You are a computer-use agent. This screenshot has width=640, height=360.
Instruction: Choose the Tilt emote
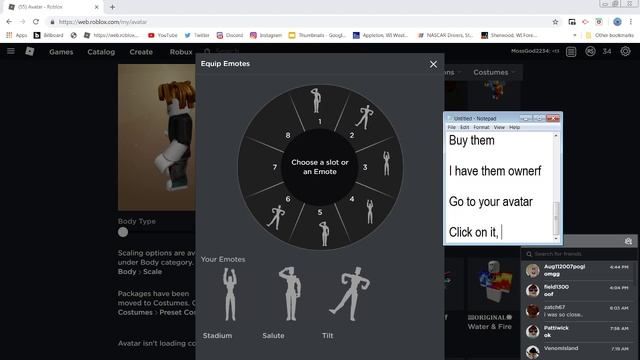click(x=349, y=303)
